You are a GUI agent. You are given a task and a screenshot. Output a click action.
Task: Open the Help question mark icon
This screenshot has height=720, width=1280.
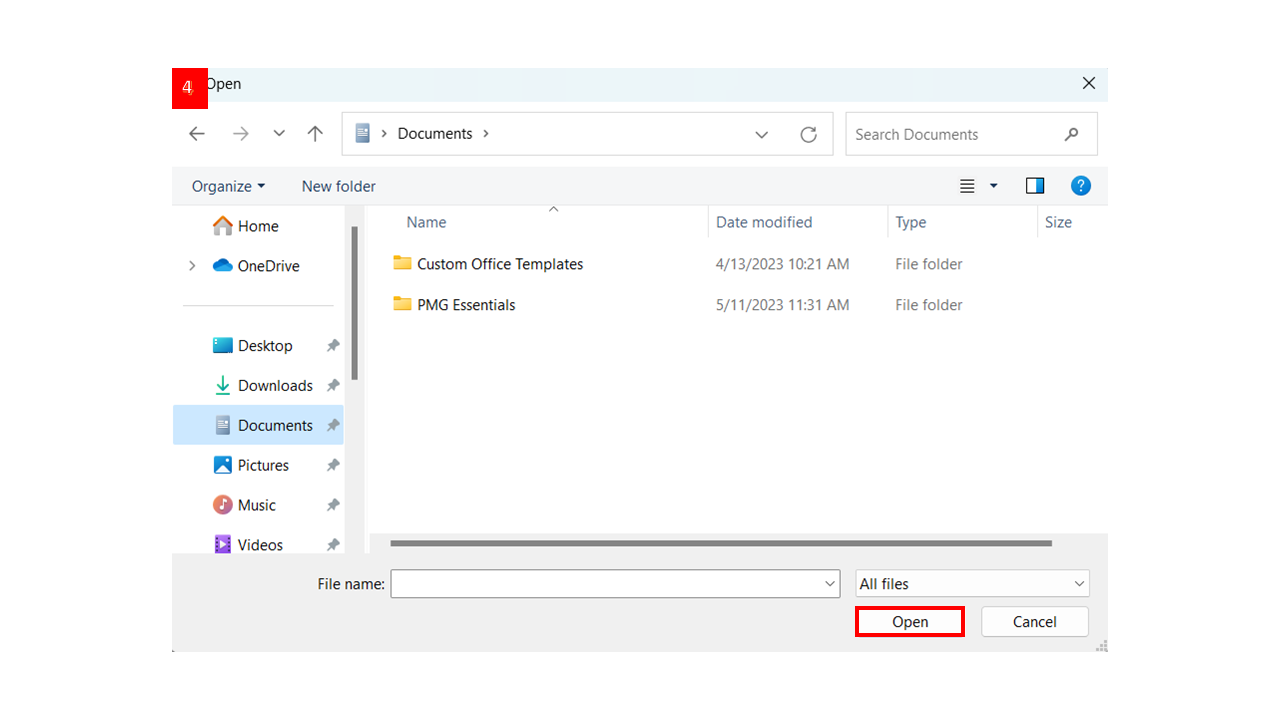click(1080, 186)
